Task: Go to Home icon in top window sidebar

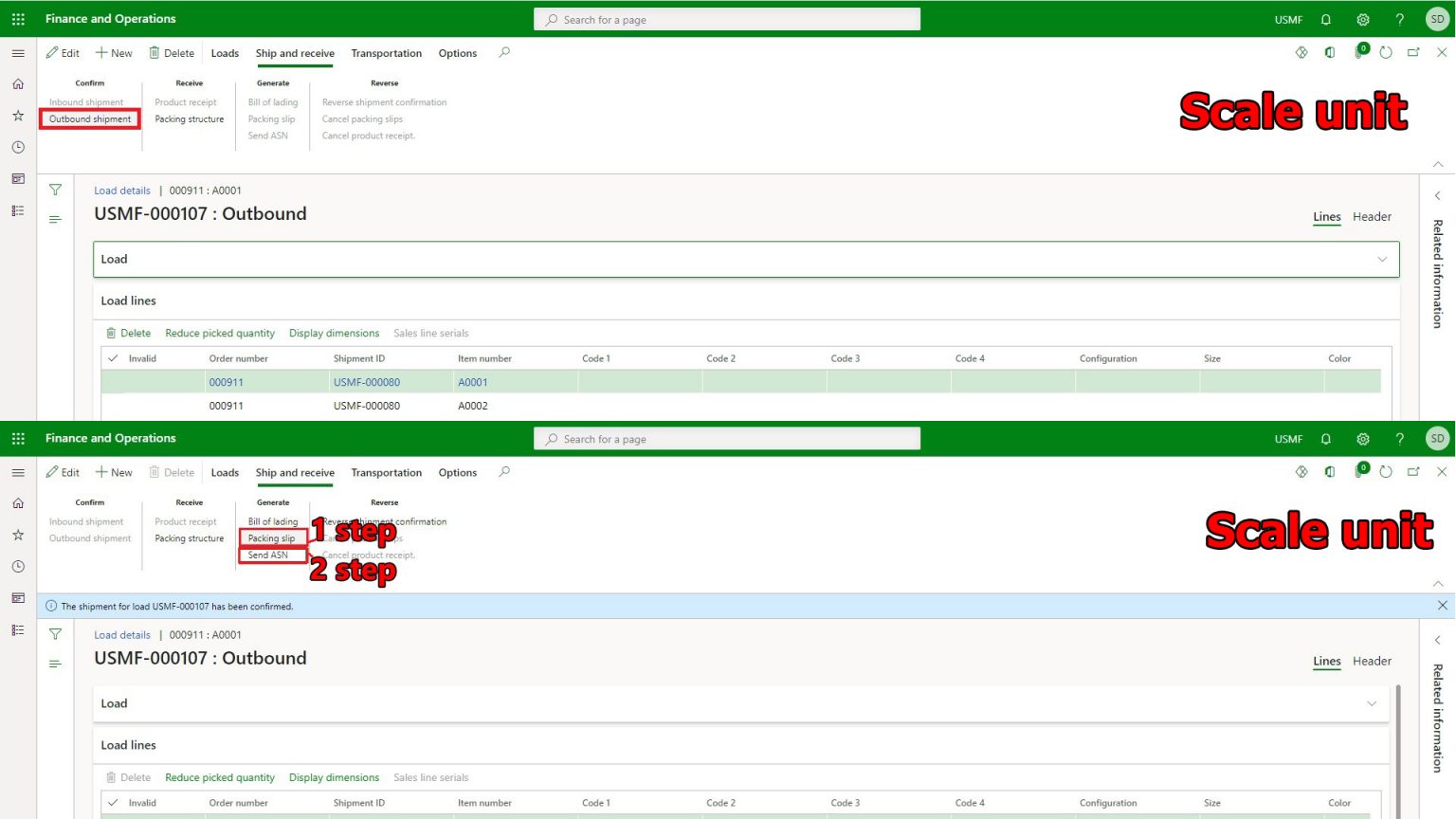Action: coord(18,84)
